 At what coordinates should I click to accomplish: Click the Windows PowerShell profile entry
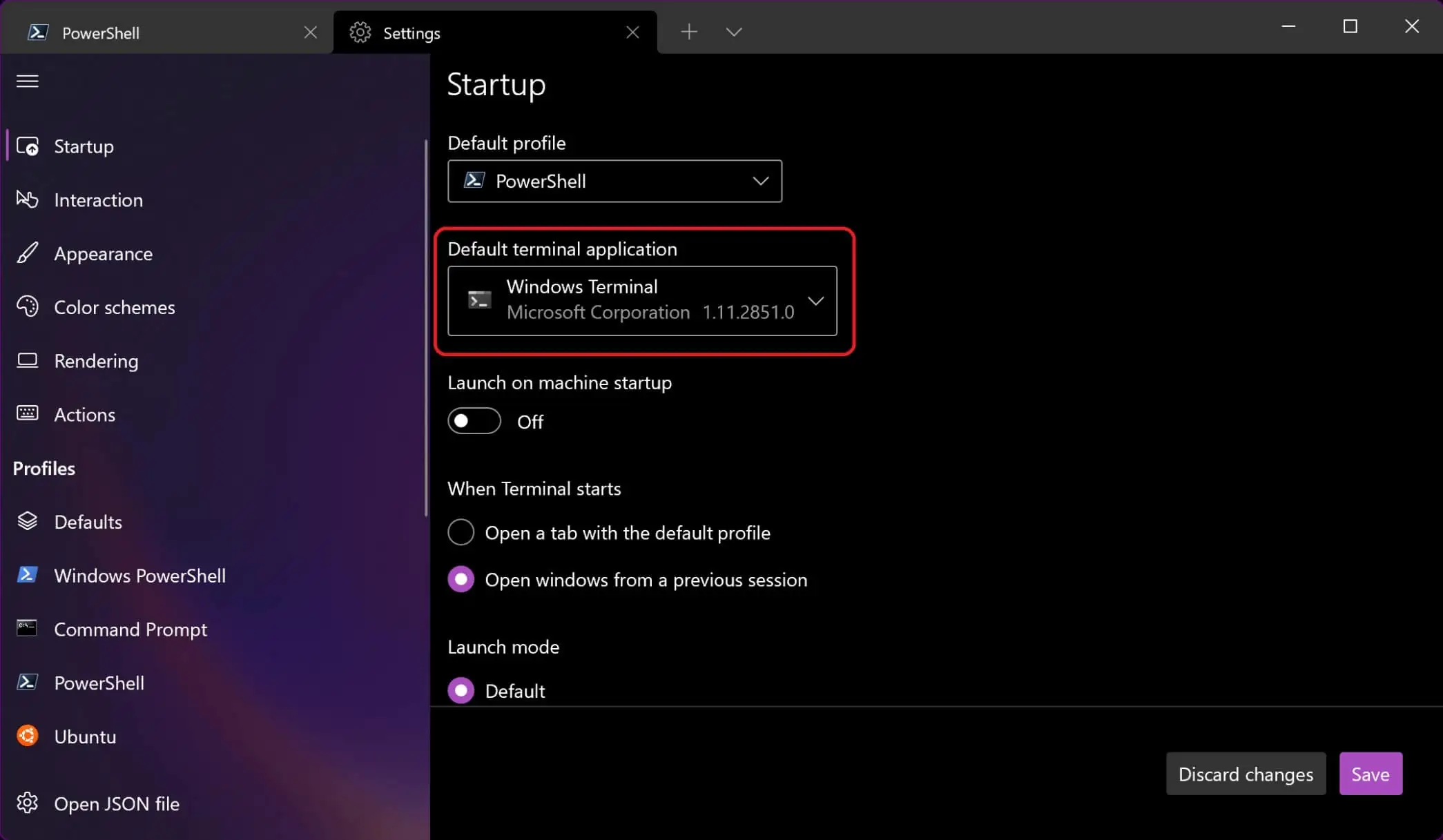coord(140,575)
